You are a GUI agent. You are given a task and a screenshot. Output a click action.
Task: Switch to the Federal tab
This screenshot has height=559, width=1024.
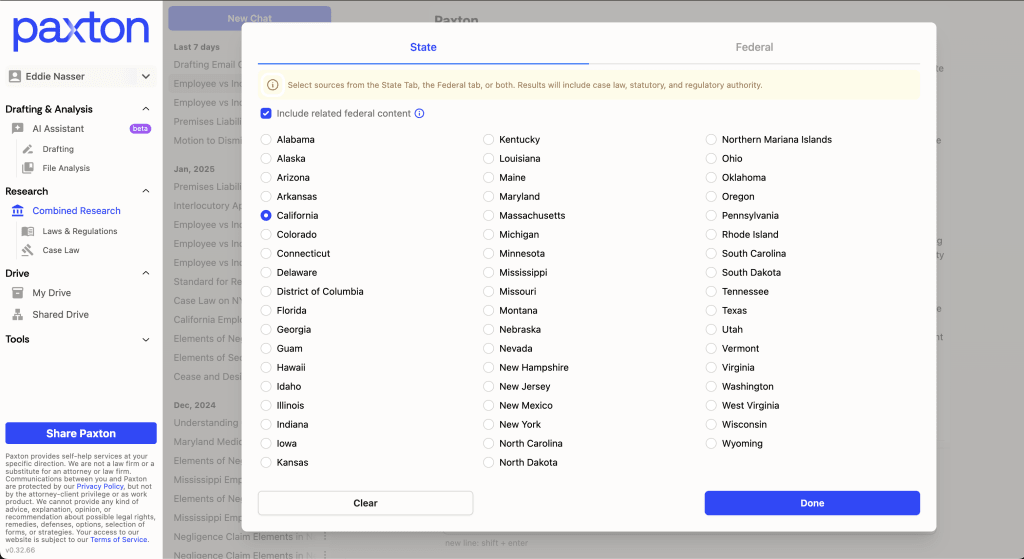[754, 47]
